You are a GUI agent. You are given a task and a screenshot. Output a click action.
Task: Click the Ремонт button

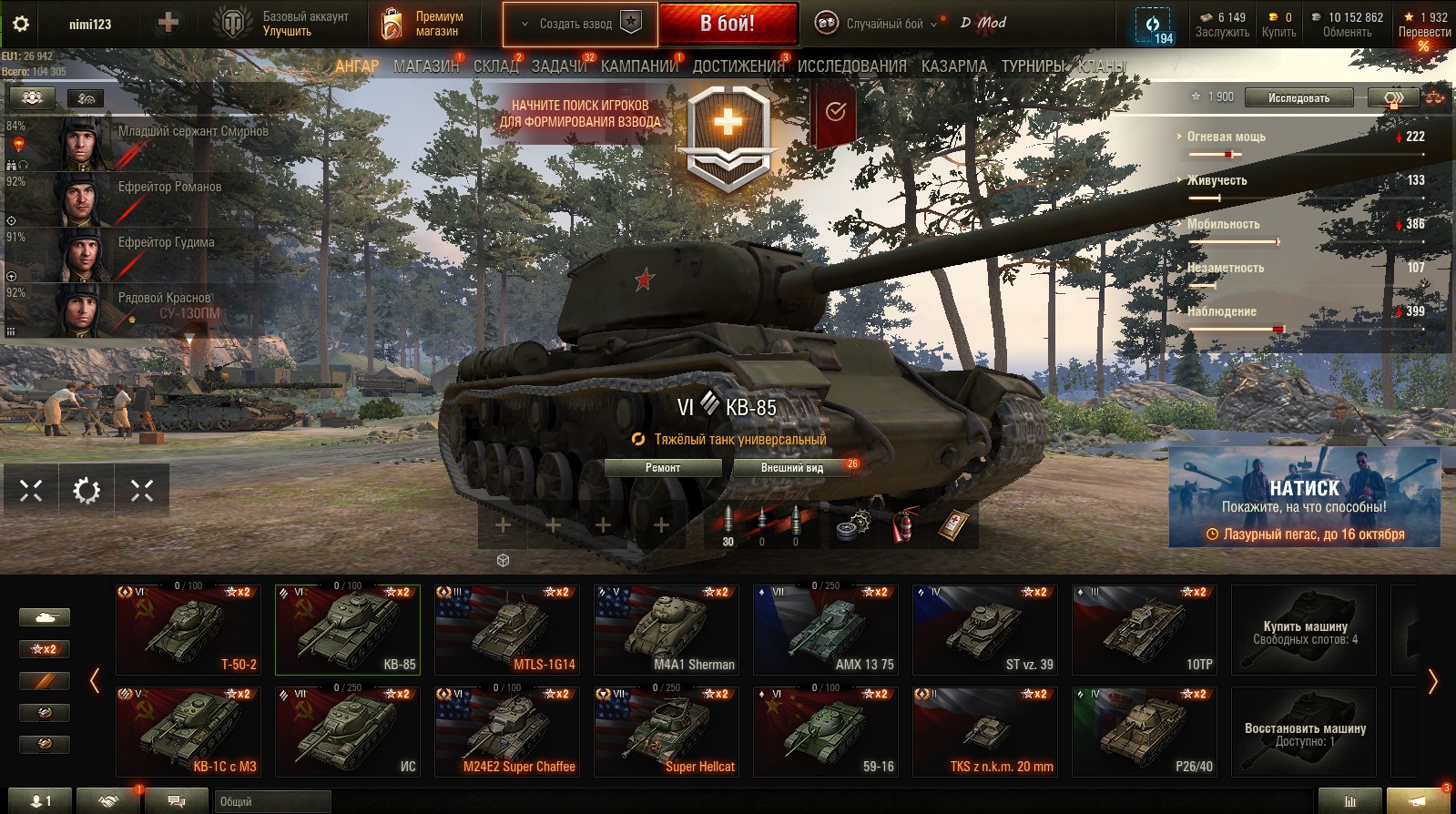coord(663,468)
